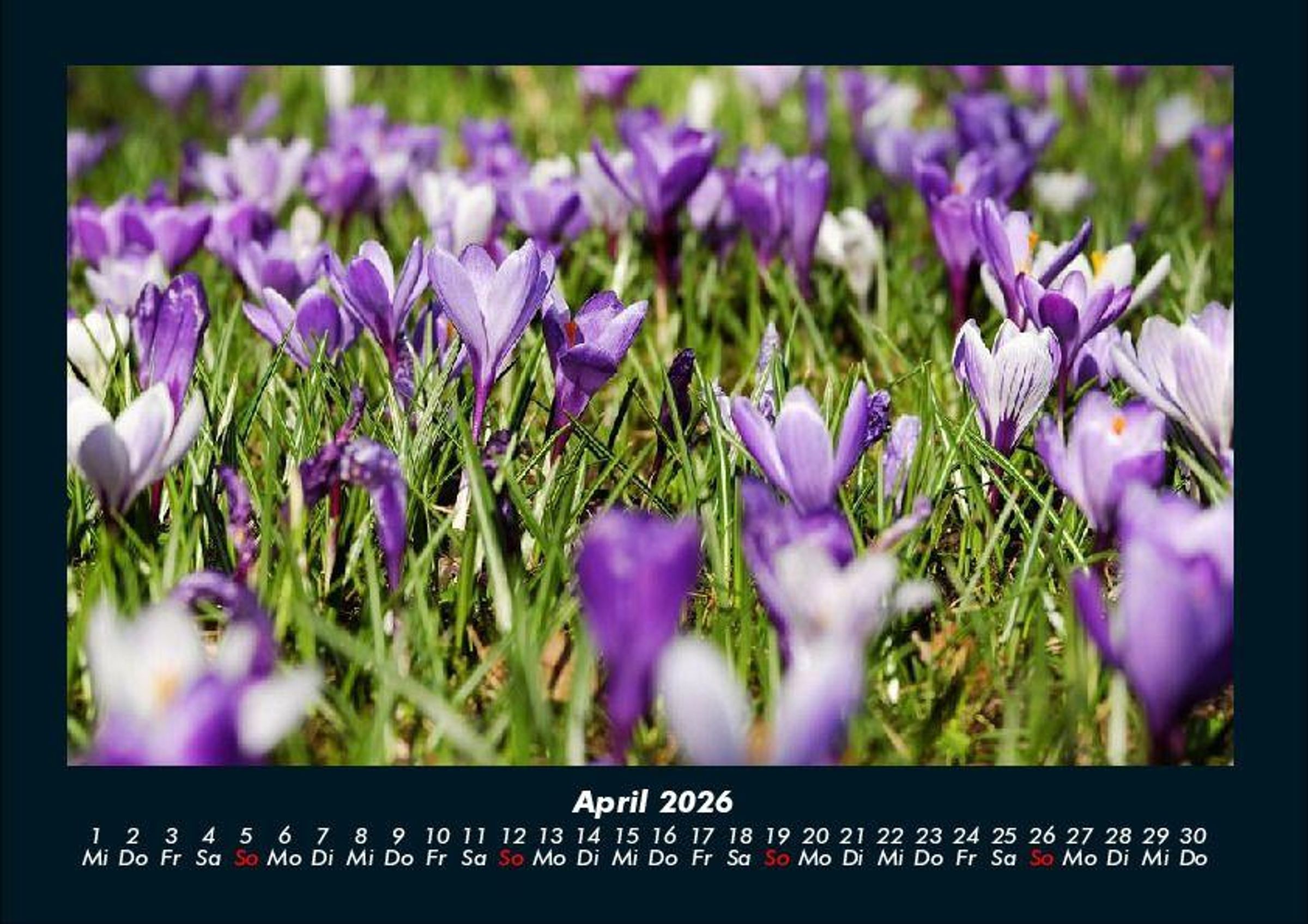Choose day number 13 in the calendar row
Image resolution: width=1308 pixels, height=924 pixels.
550,836
